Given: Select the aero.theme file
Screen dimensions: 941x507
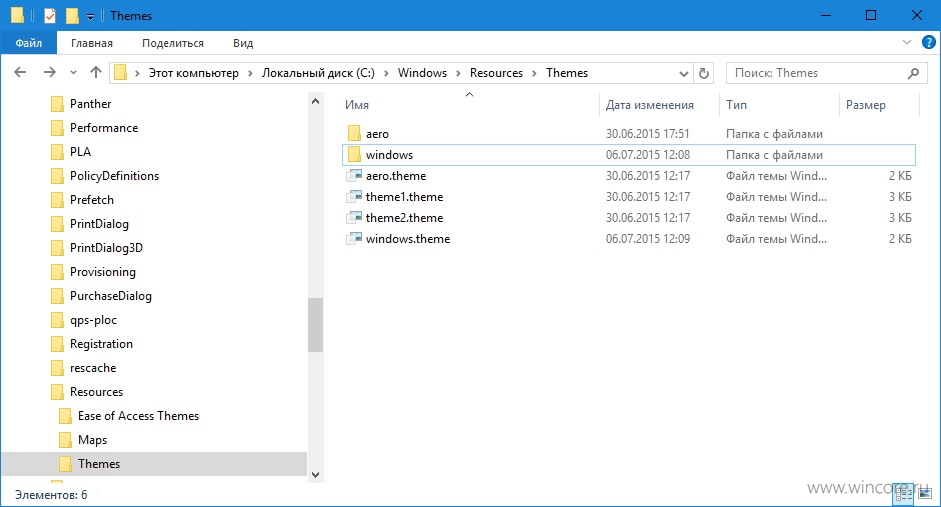Looking at the screenshot, I should (628, 176).
